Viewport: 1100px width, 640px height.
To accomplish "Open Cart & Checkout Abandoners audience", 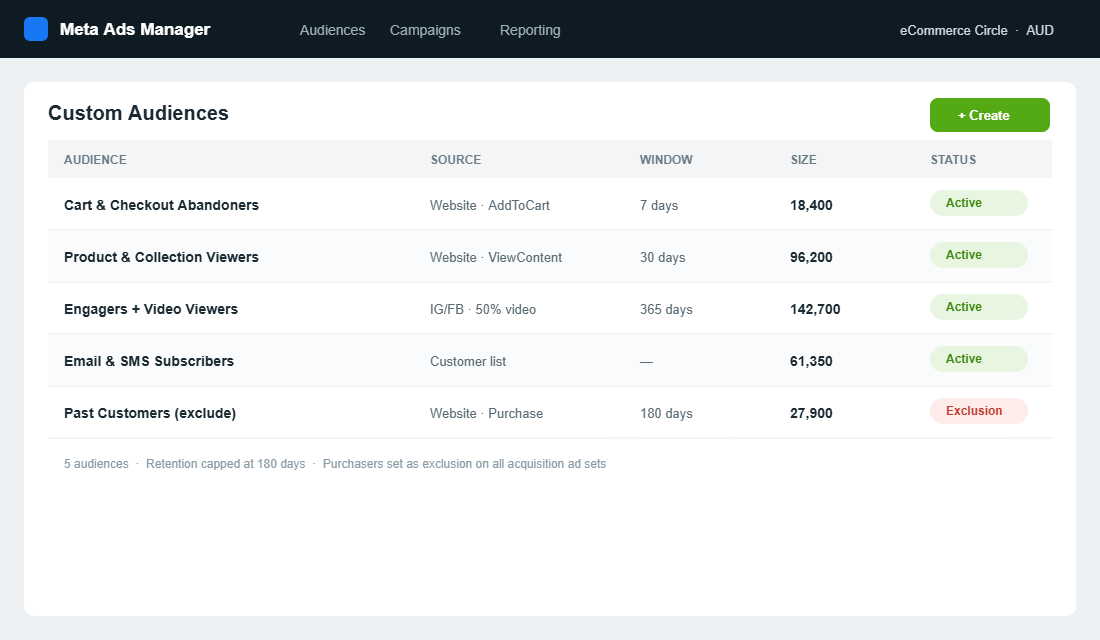I will click(x=161, y=205).
